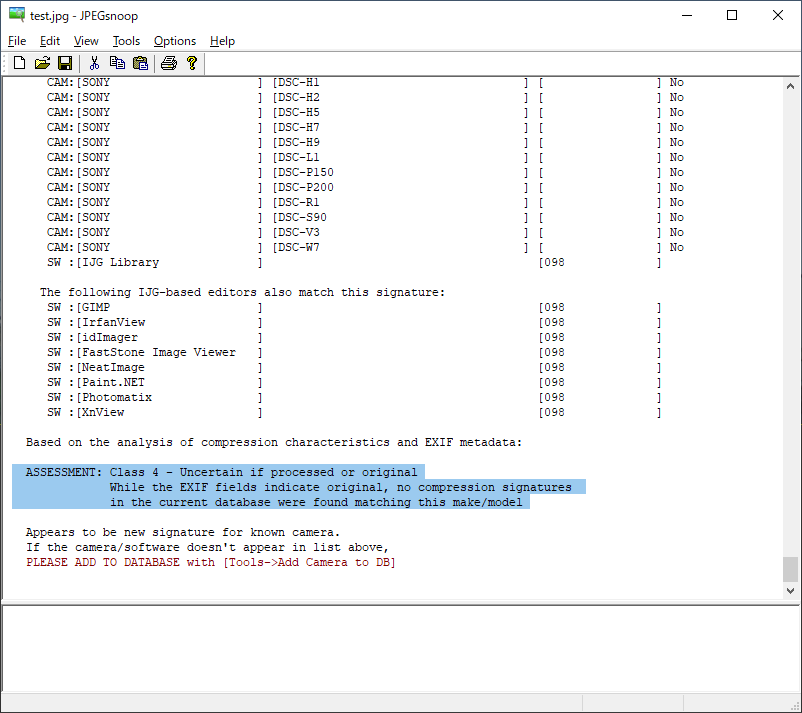Image resolution: width=802 pixels, height=713 pixels.
Task: Open About with the question mark icon
Action: coord(192,63)
